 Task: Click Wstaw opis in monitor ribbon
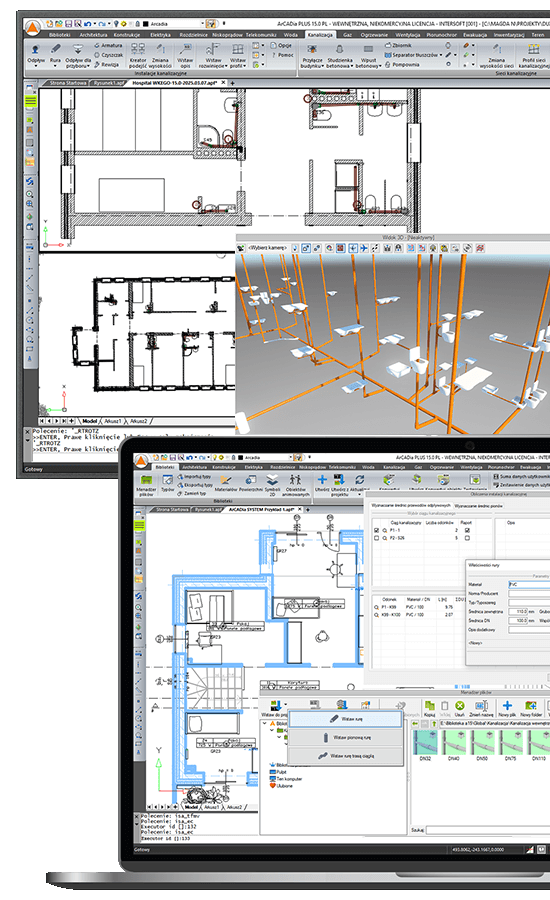click(185, 56)
